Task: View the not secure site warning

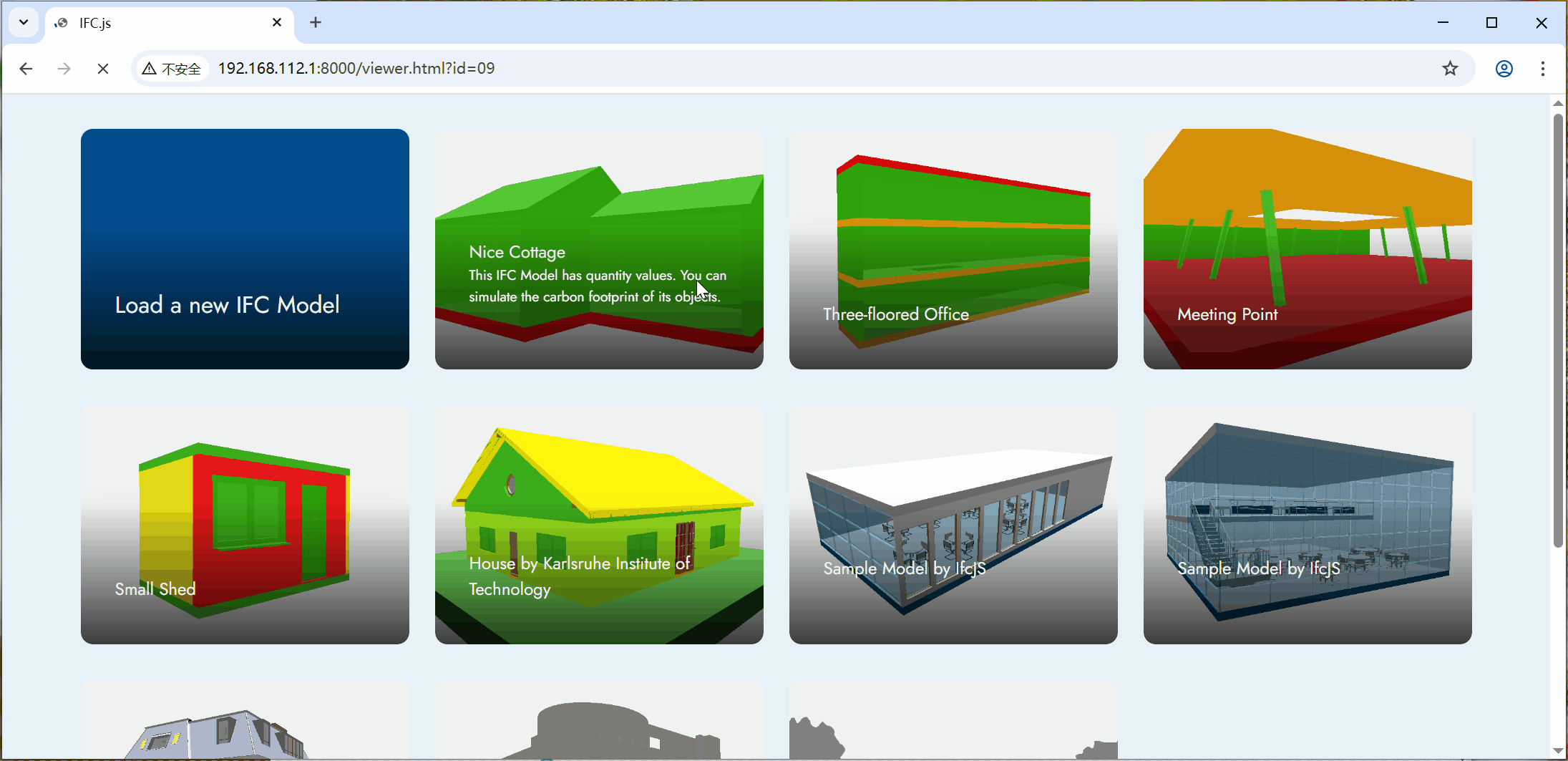Action: pyautogui.click(x=172, y=69)
